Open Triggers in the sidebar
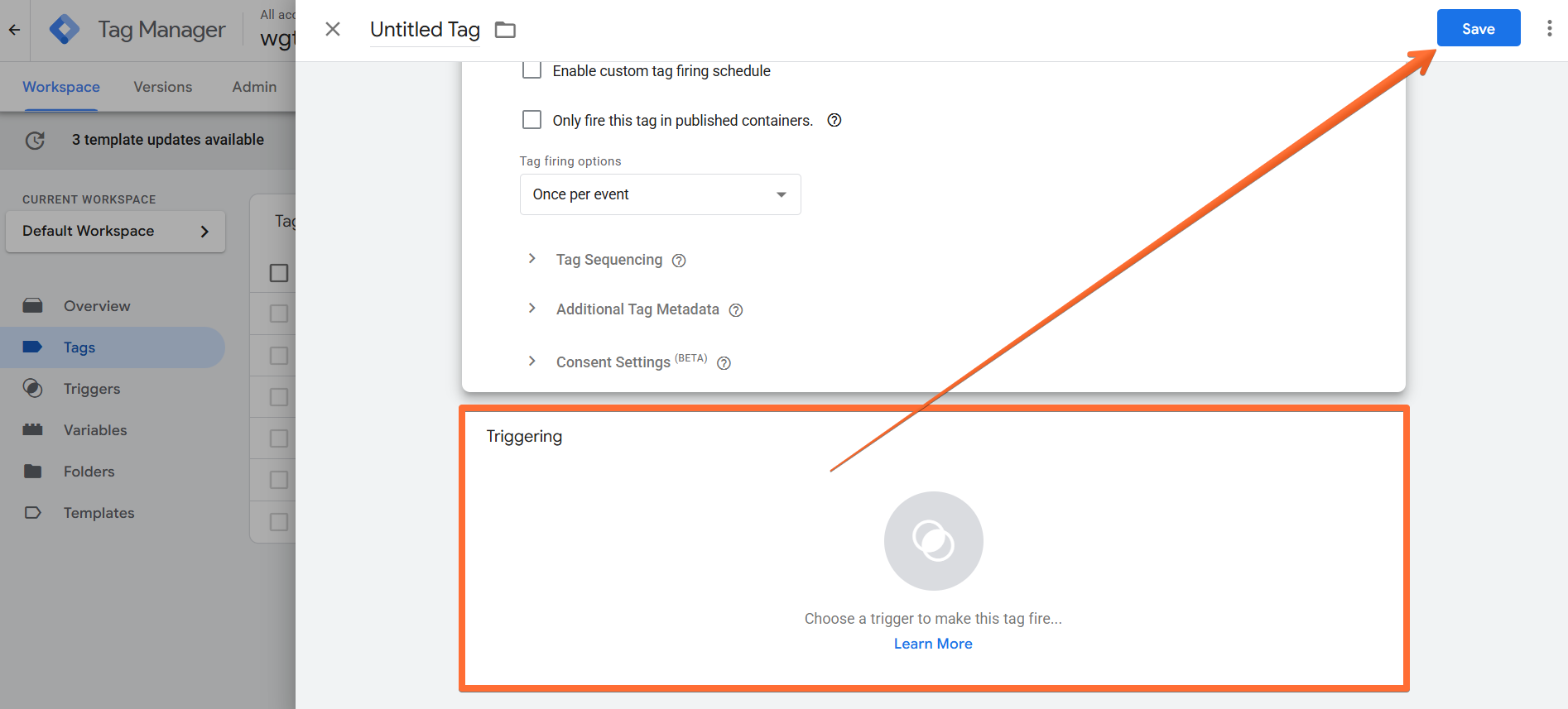Screen dimensions: 1568x709 coord(92,389)
